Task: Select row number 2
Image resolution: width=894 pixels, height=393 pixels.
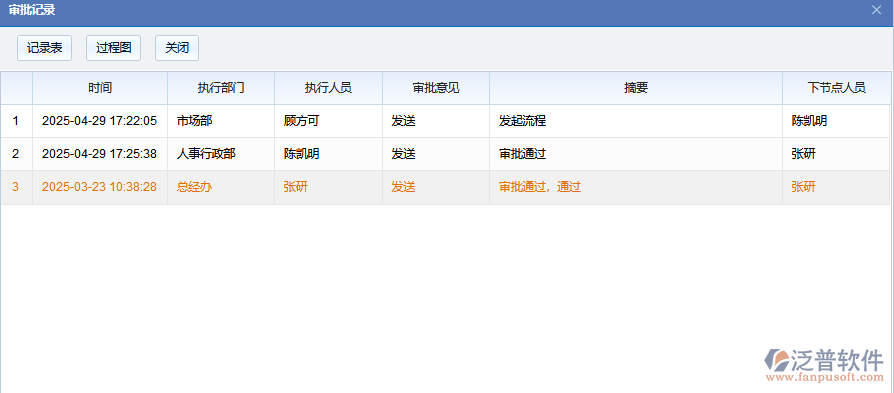Action: pos(15,154)
